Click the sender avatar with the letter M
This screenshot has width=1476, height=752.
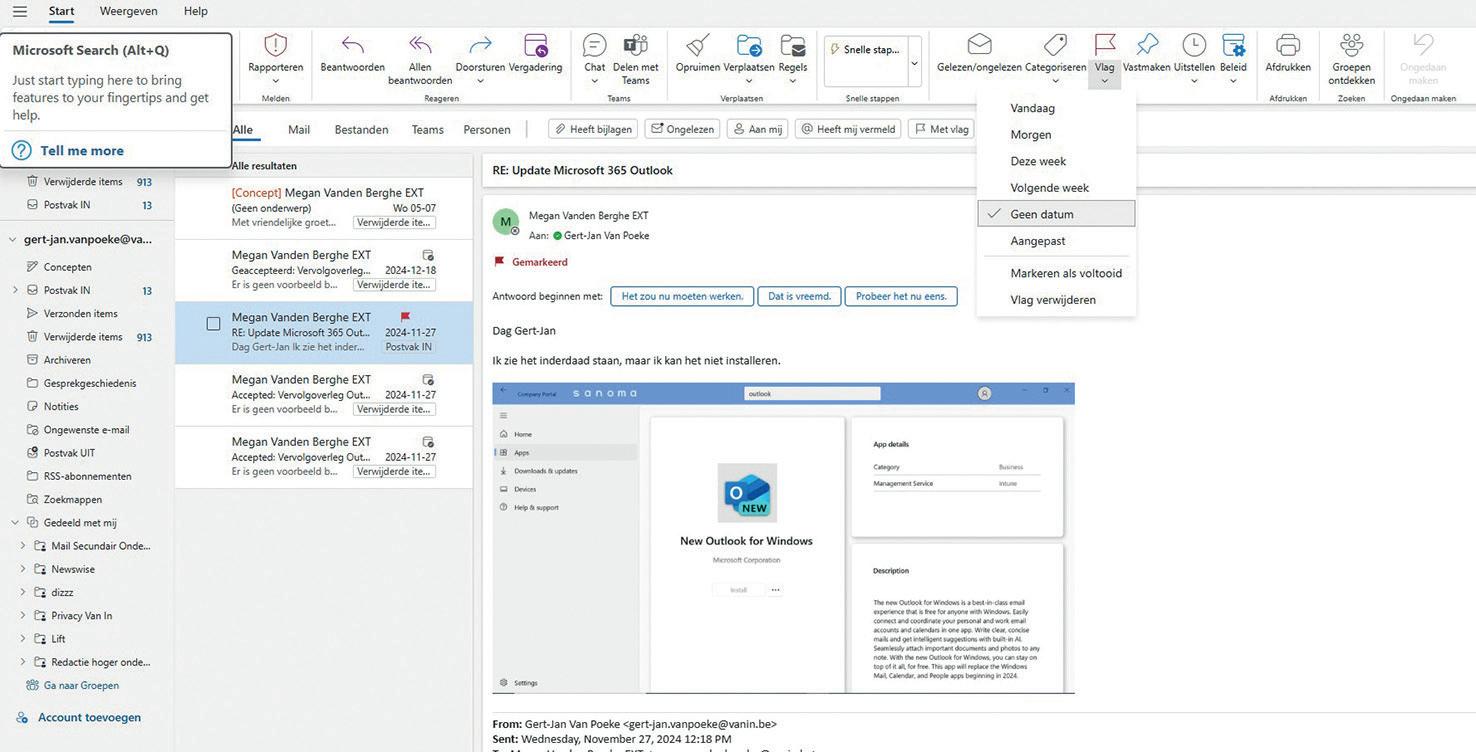point(506,222)
